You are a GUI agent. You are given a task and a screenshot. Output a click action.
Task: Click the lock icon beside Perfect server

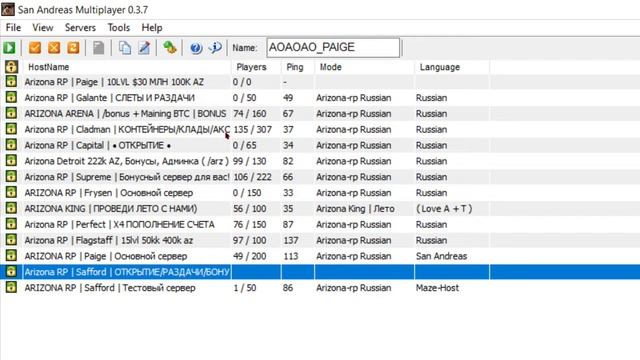pos(11,224)
